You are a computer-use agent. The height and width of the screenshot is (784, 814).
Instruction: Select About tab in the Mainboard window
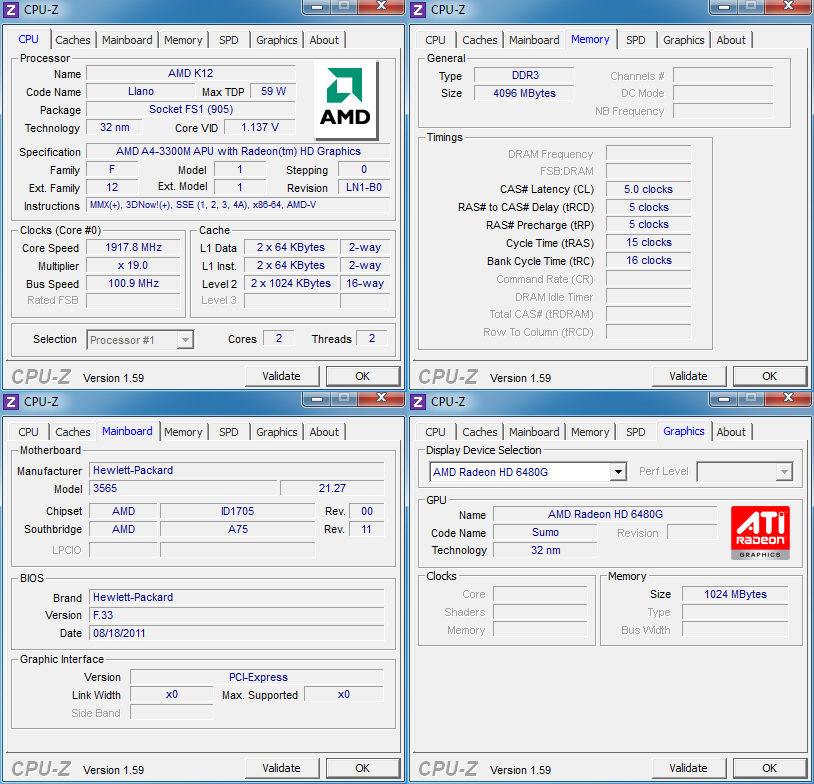[324, 432]
